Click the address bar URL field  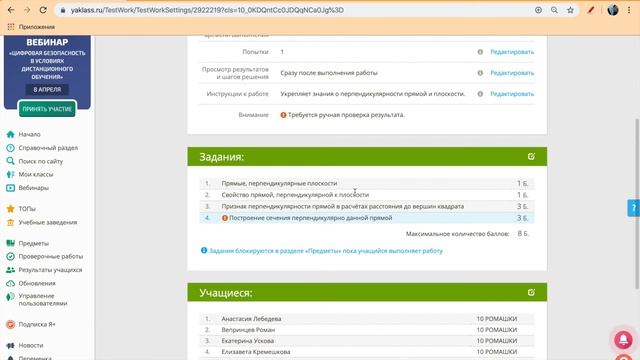207,10
